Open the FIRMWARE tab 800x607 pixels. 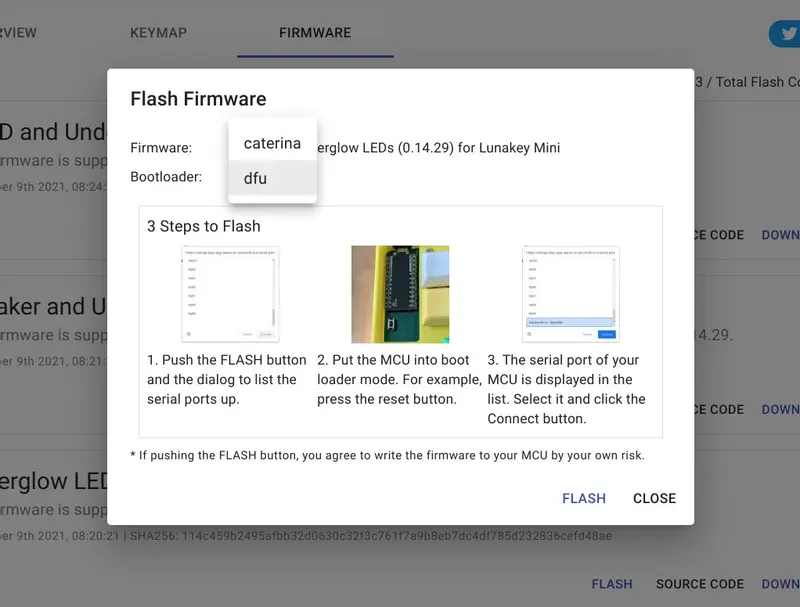point(315,33)
